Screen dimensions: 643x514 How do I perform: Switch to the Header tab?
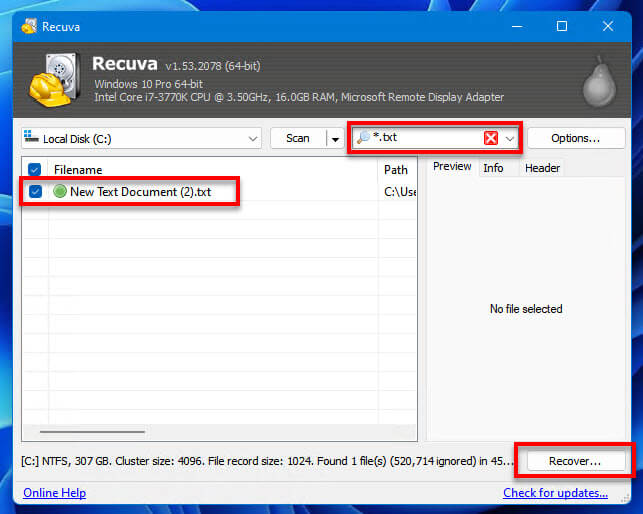pos(542,168)
